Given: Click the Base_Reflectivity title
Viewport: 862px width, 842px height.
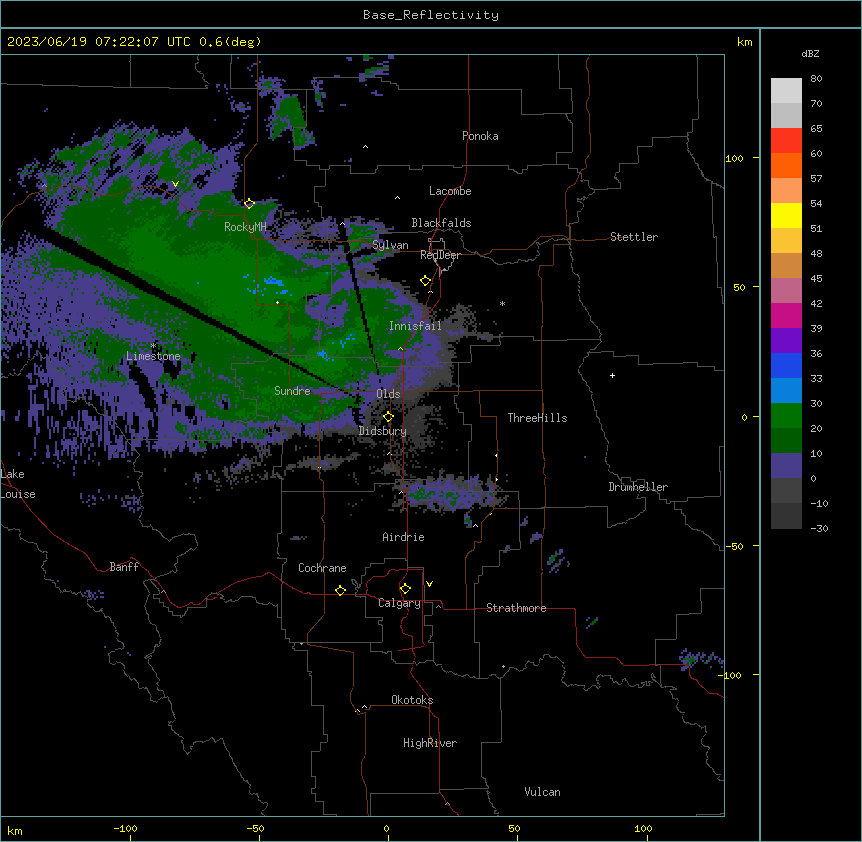Looking at the screenshot, I should (x=431, y=15).
